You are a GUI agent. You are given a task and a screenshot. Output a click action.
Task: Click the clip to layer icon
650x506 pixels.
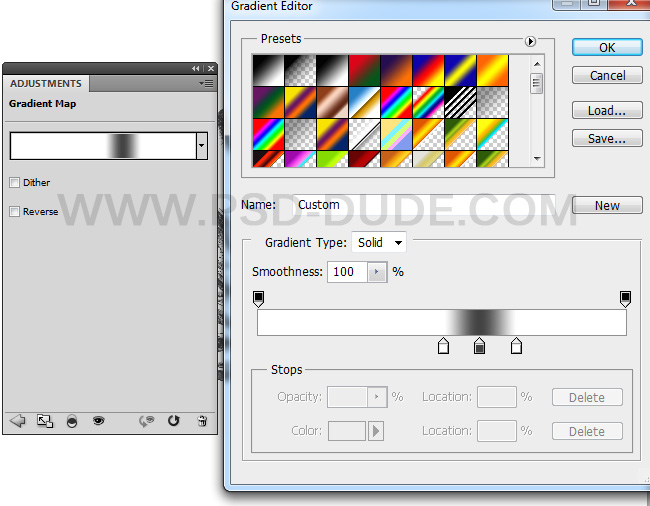tap(72, 421)
